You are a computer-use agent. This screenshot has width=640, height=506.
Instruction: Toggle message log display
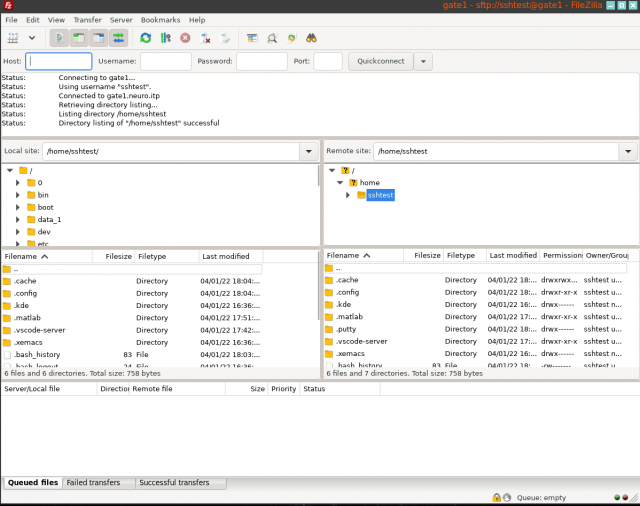[59, 38]
